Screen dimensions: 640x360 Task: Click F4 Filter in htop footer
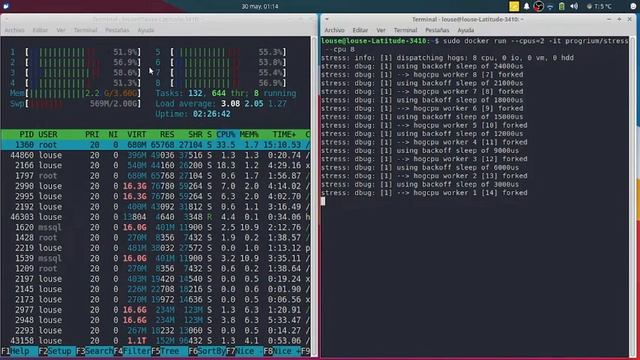click(x=132, y=351)
